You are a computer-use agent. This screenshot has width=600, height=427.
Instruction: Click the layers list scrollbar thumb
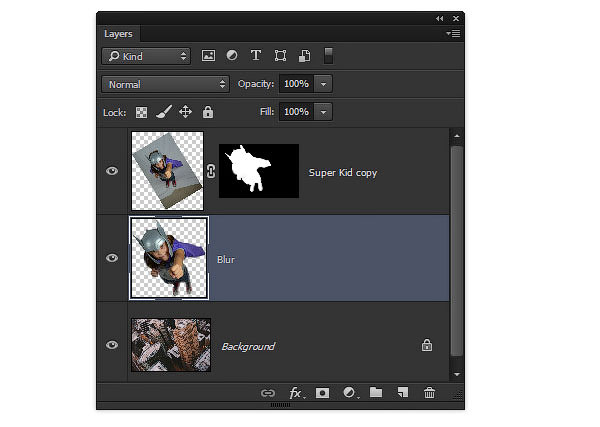[x=457, y=251]
